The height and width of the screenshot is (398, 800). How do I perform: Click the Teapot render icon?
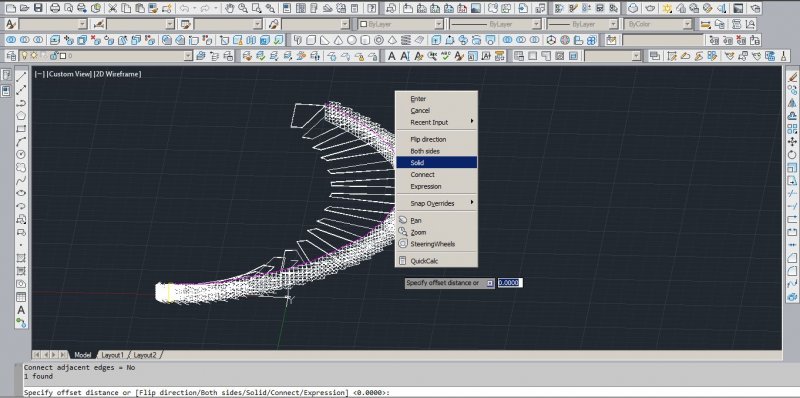[x=649, y=8]
